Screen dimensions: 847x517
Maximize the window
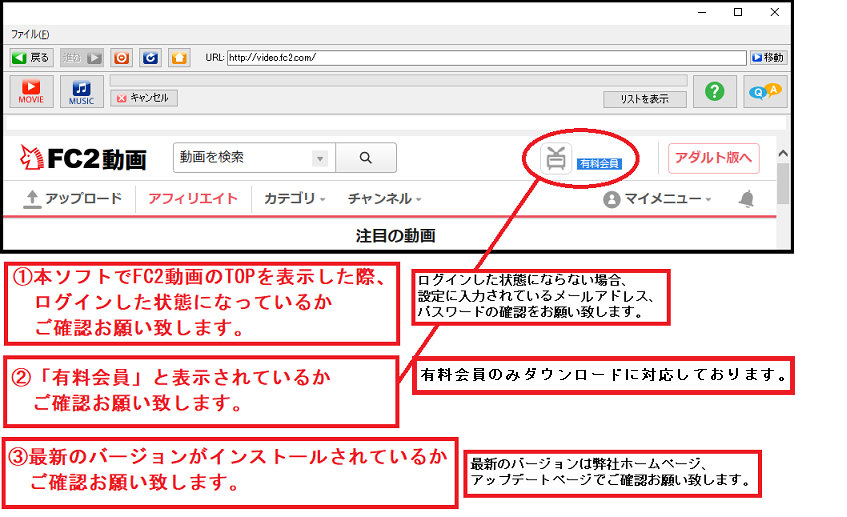pyautogui.click(x=738, y=12)
